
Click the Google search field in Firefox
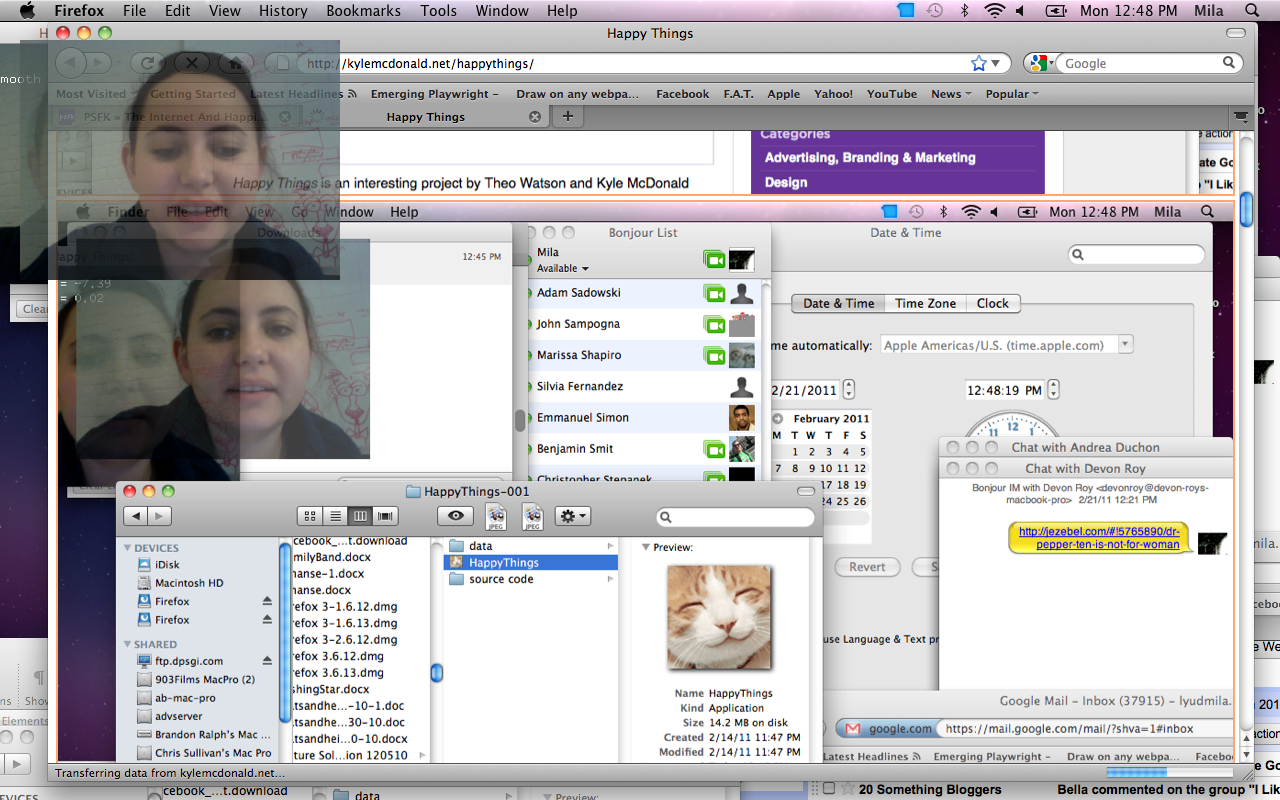1140,63
